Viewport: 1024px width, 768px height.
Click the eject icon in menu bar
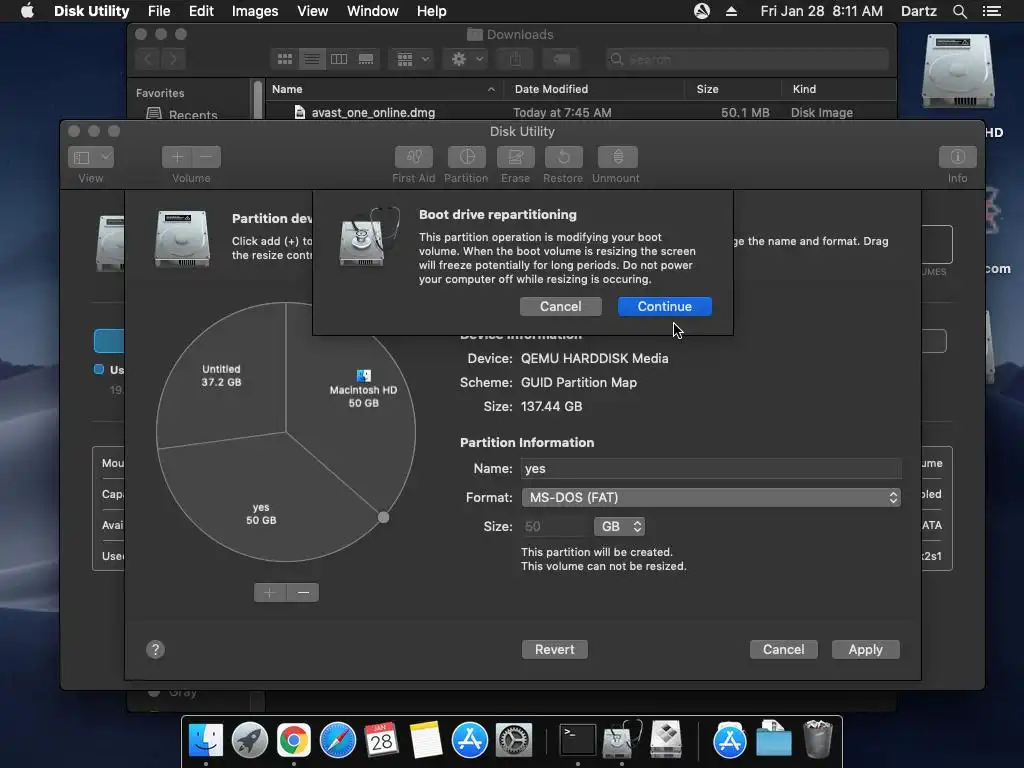point(731,11)
